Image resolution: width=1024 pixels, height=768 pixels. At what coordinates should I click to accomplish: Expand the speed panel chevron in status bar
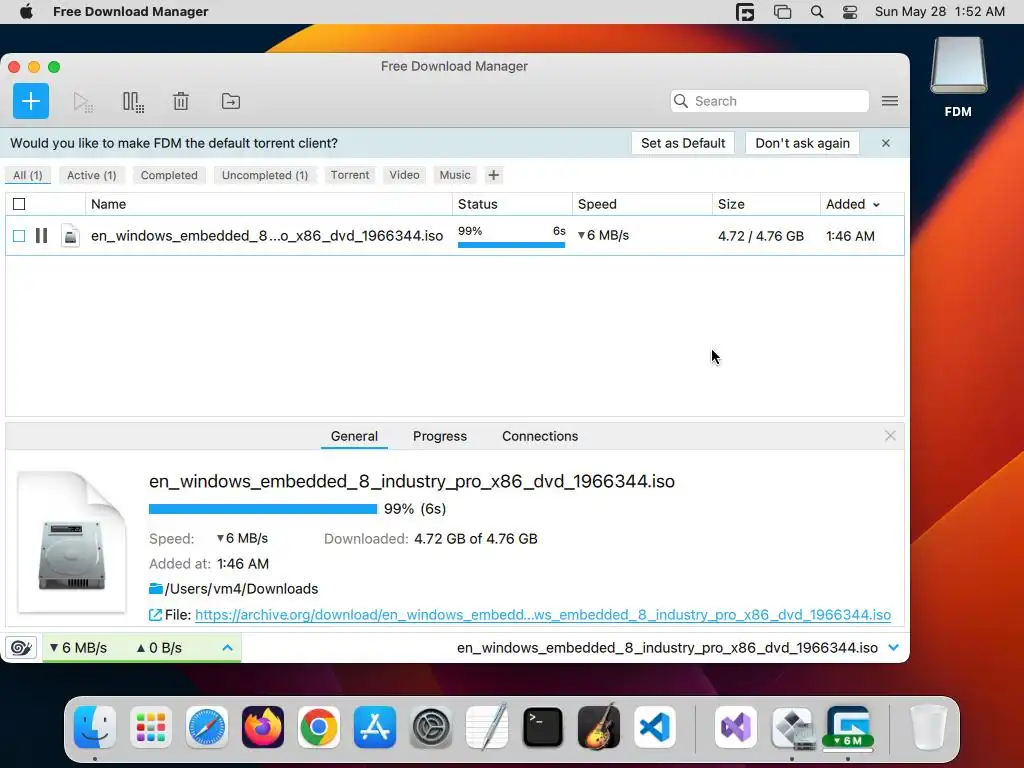[227, 648]
